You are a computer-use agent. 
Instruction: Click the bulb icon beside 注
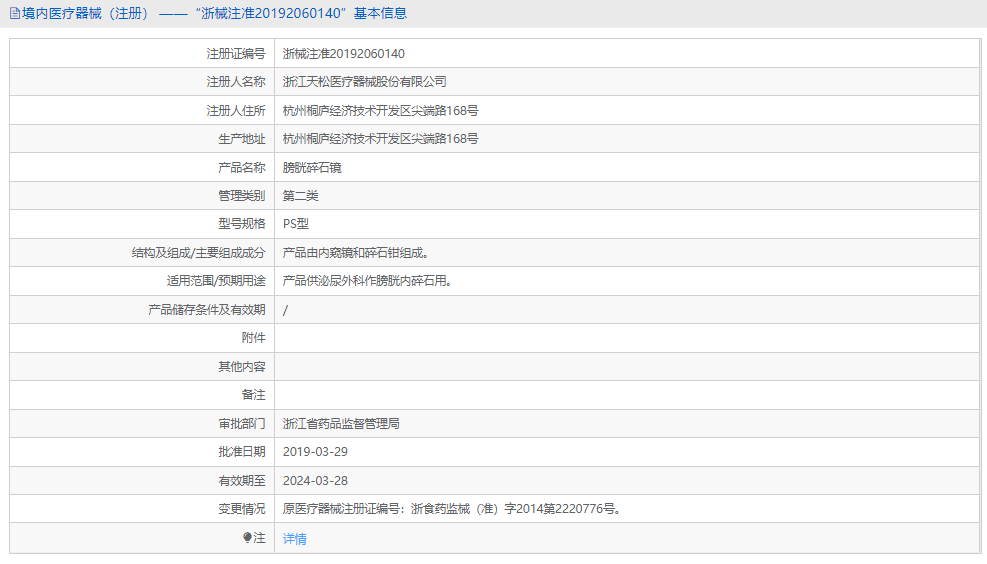(247, 538)
